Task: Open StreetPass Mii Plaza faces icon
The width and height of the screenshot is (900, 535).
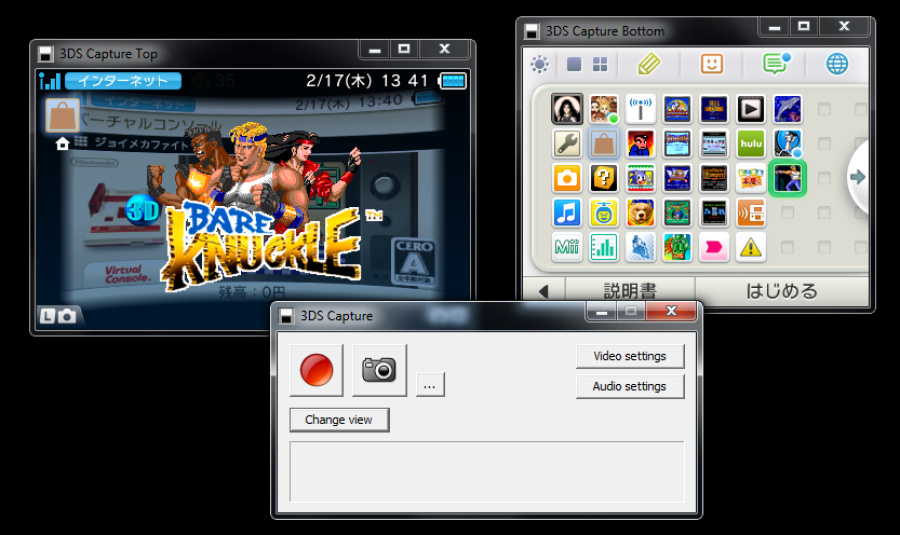Action: 604,108
